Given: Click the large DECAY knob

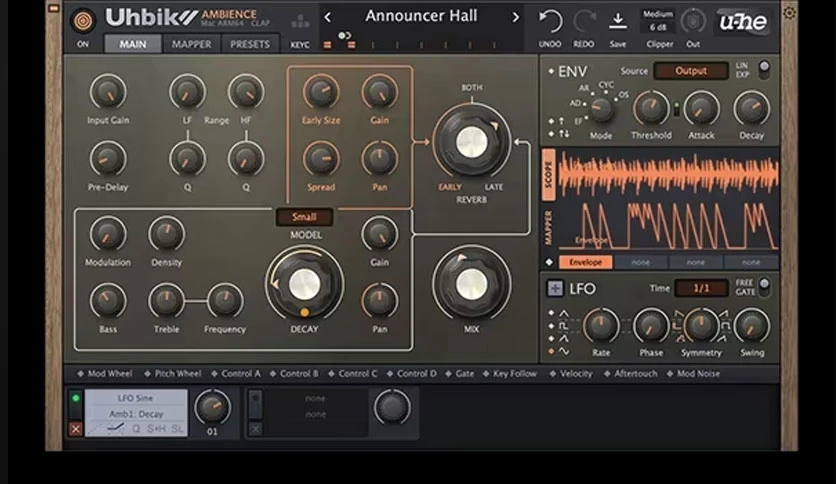Looking at the screenshot, I should (x=304, y=284).
